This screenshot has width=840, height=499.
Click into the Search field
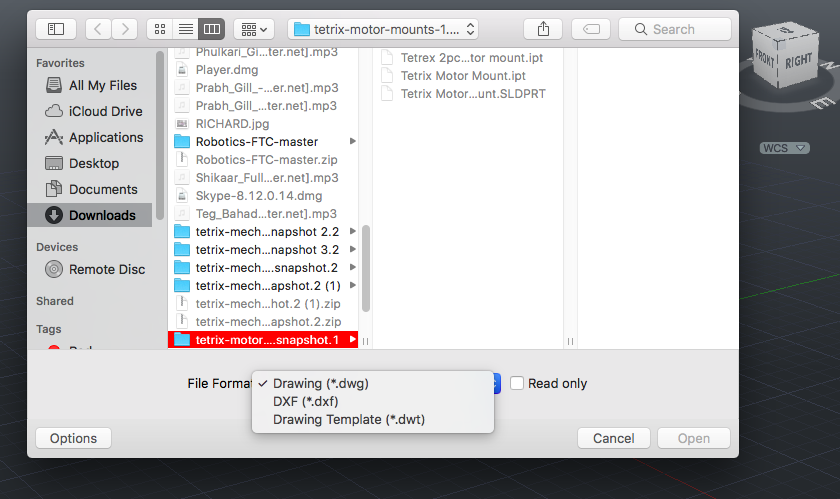tap(675, 29)
